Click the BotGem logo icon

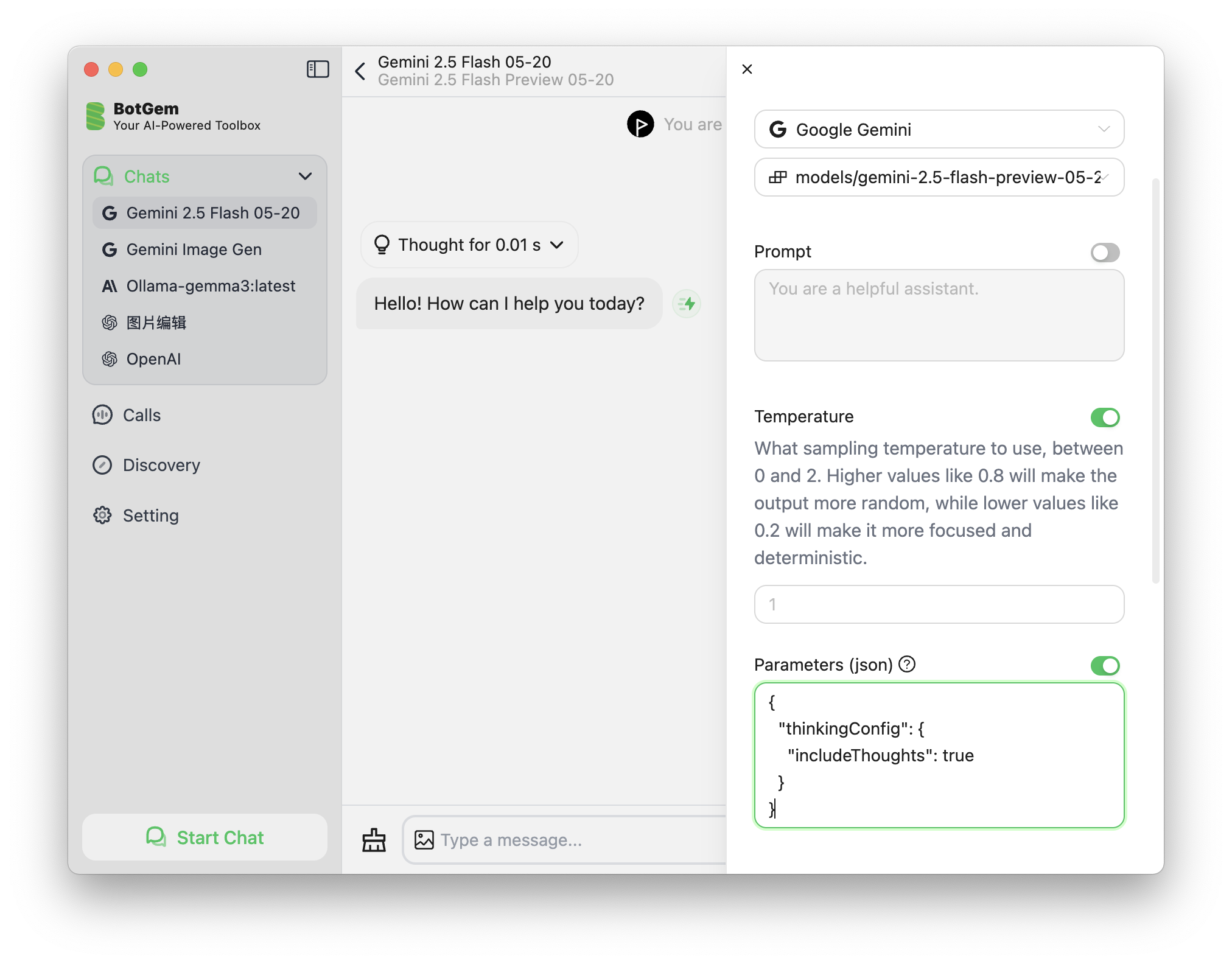click(x=96, y=116)
